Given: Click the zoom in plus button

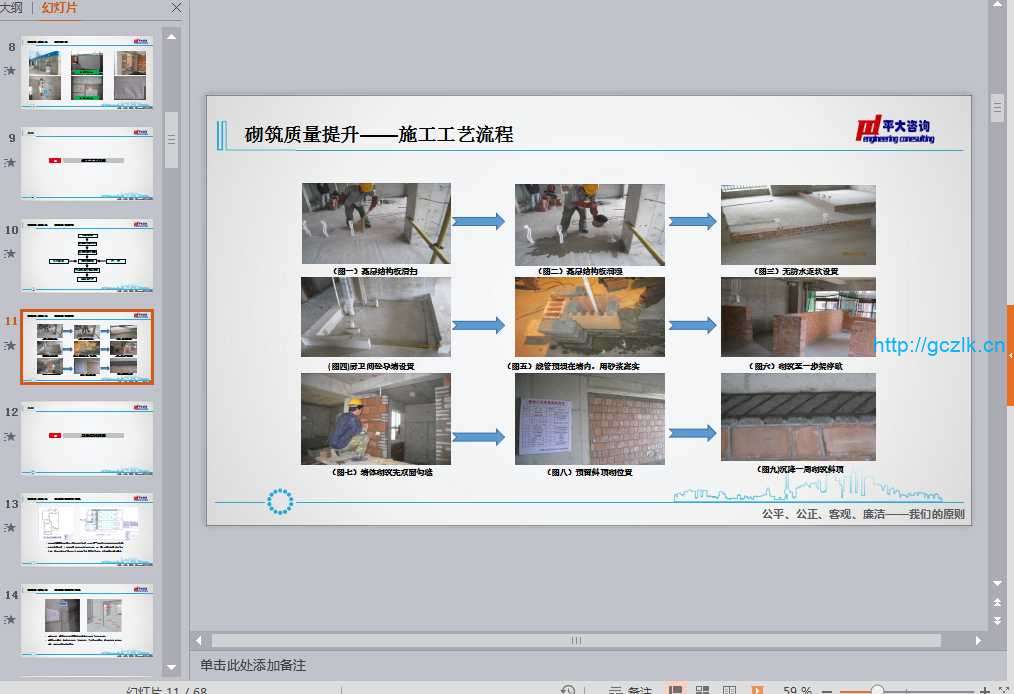Looking at the screenshot, I should [985, 691].
